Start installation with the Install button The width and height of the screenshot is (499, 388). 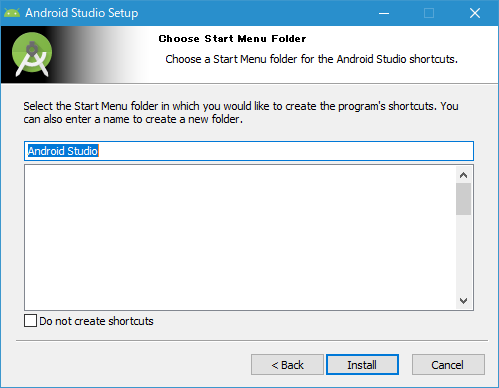362,365
